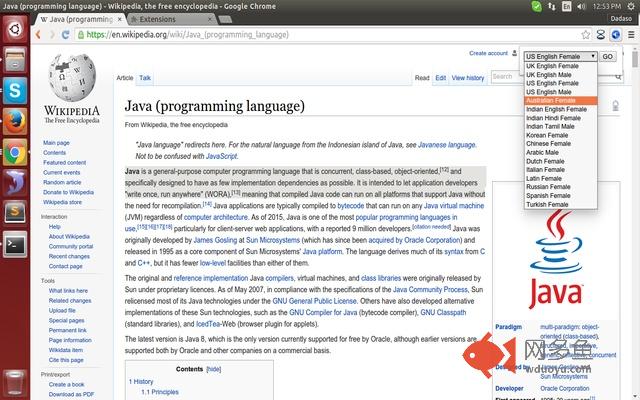Click the Dadaso profile button
640x400 pixels.
click(621, 18)
